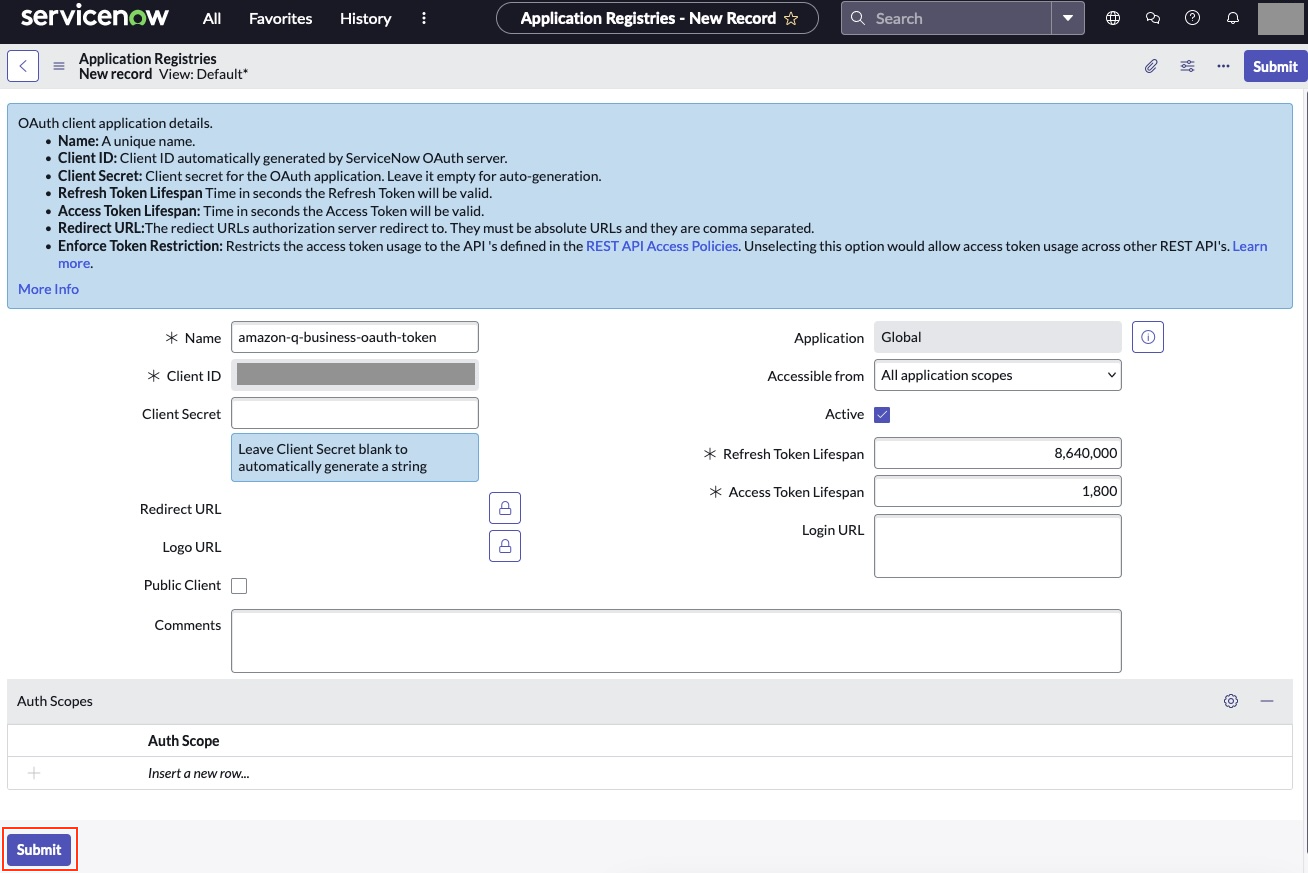Open the chat conversations icon

[1153, 18]
